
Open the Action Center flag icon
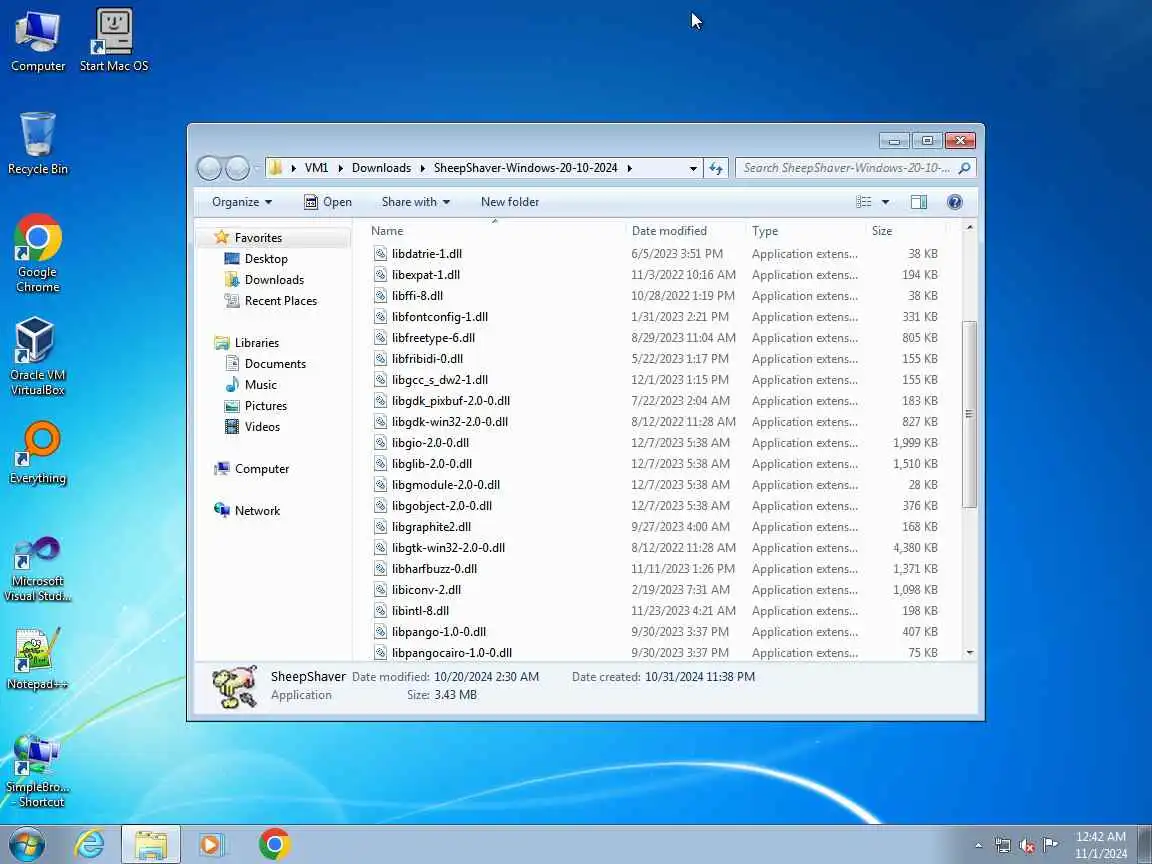[1051, 845]
